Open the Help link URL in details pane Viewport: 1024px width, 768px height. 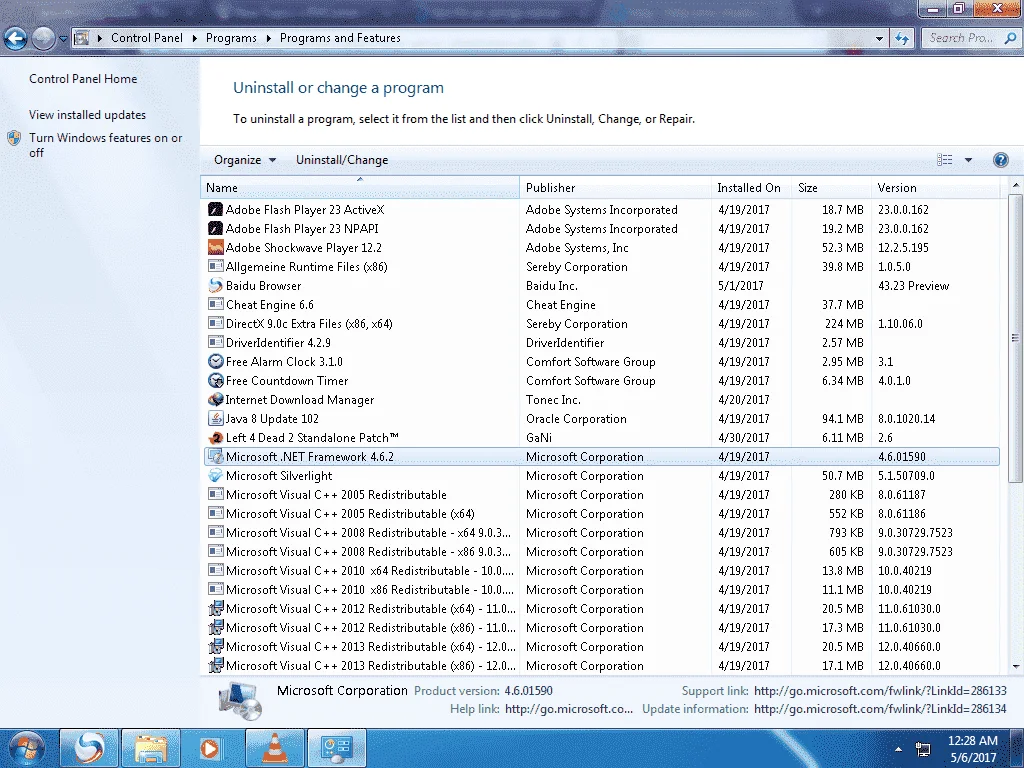pyautogui.click(x=569, y=709)
